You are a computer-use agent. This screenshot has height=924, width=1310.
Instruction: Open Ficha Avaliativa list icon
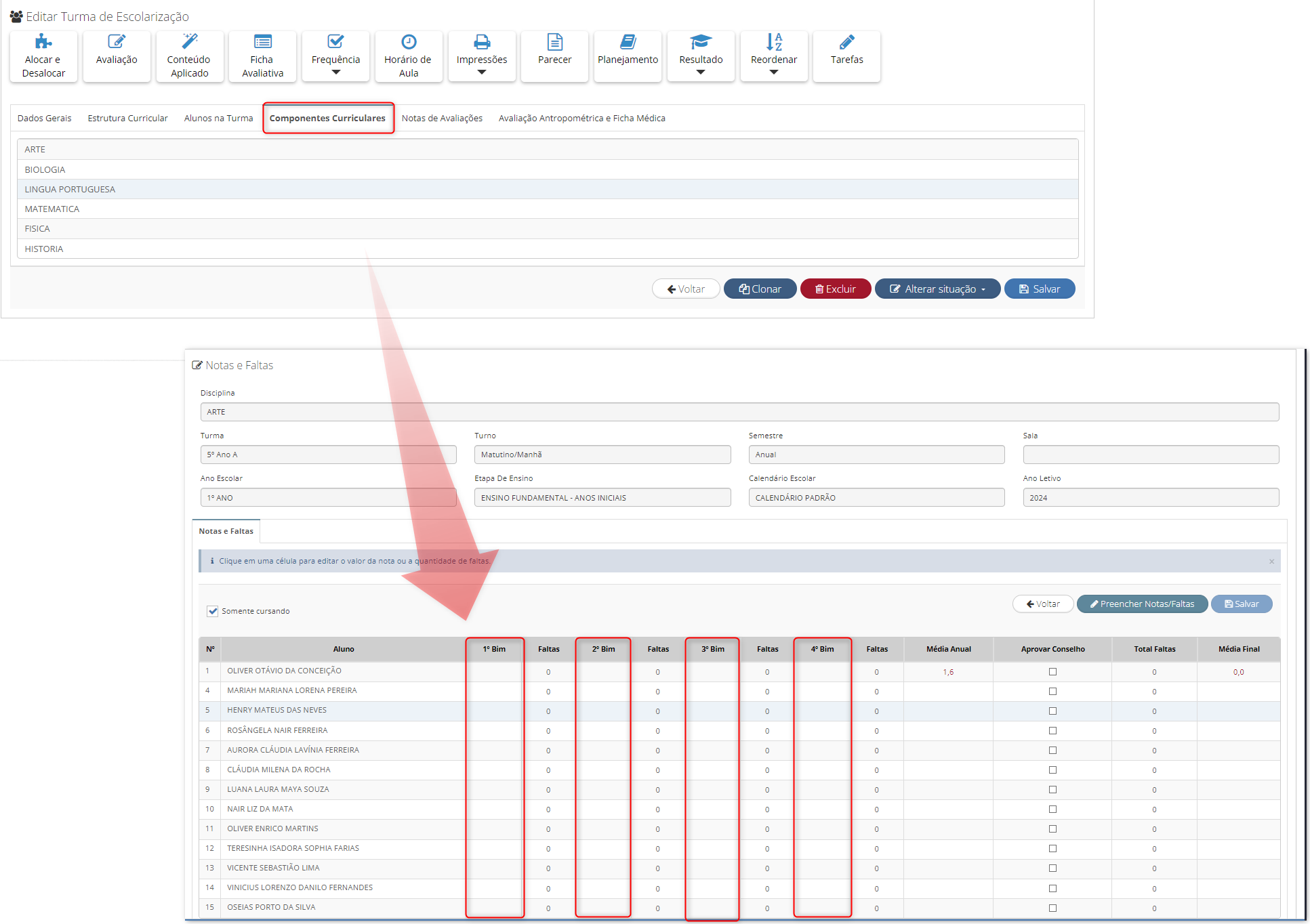tap(262, 42)
